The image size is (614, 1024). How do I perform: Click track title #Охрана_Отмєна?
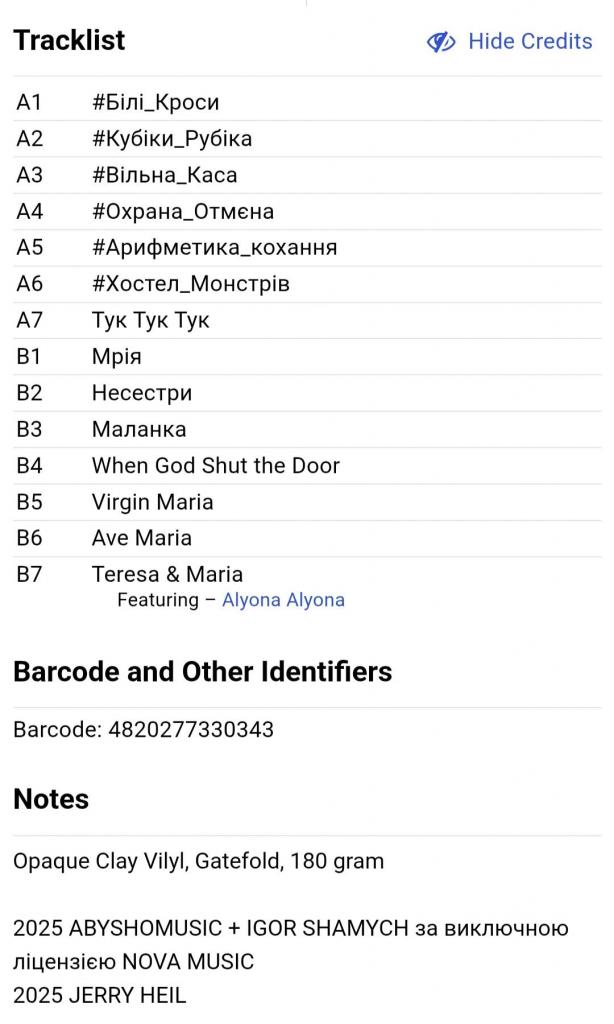(182, 211)
